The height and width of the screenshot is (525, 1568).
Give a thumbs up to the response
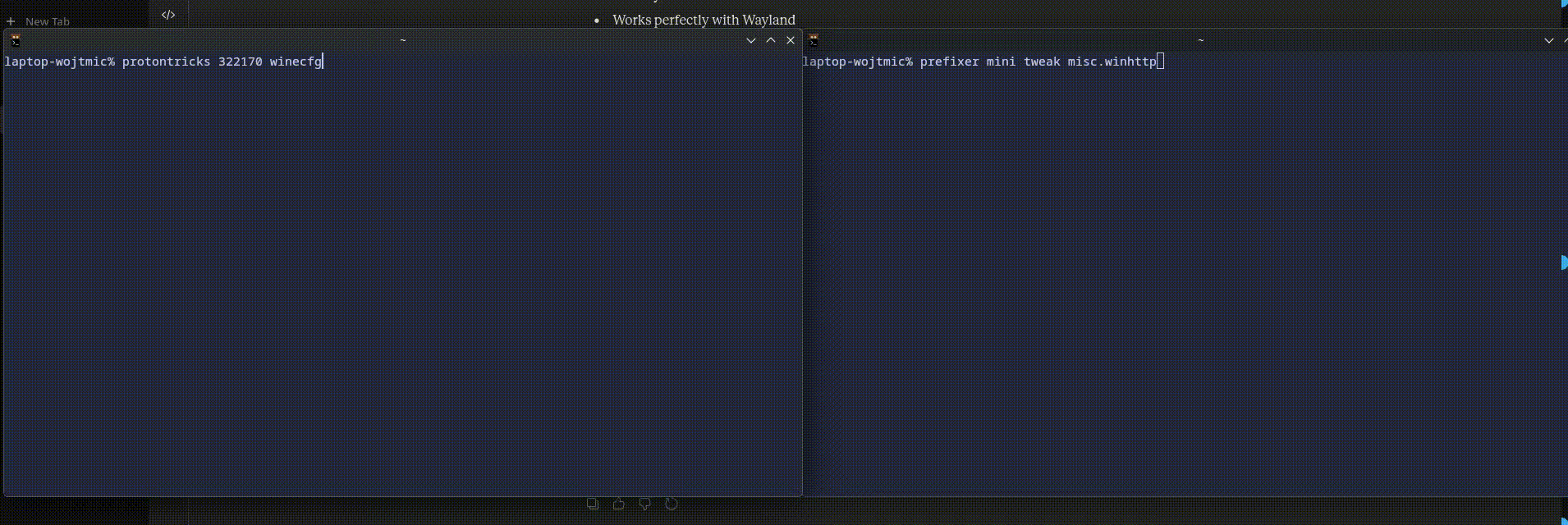619,504
